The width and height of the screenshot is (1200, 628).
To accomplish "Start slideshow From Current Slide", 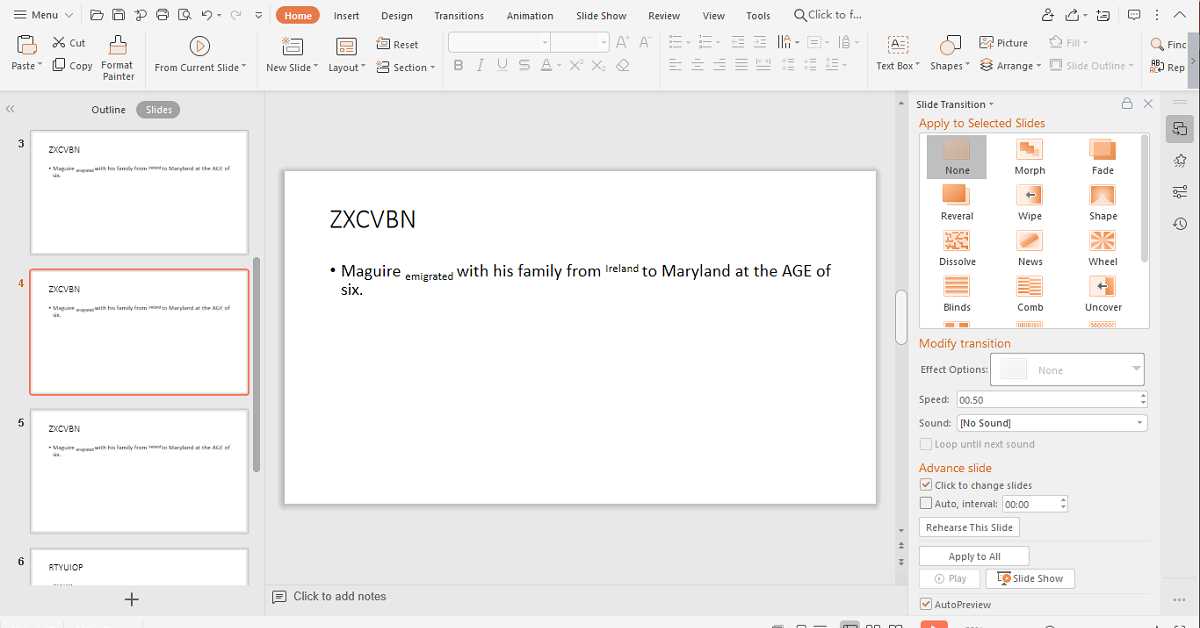I will (x=199, y=46).
